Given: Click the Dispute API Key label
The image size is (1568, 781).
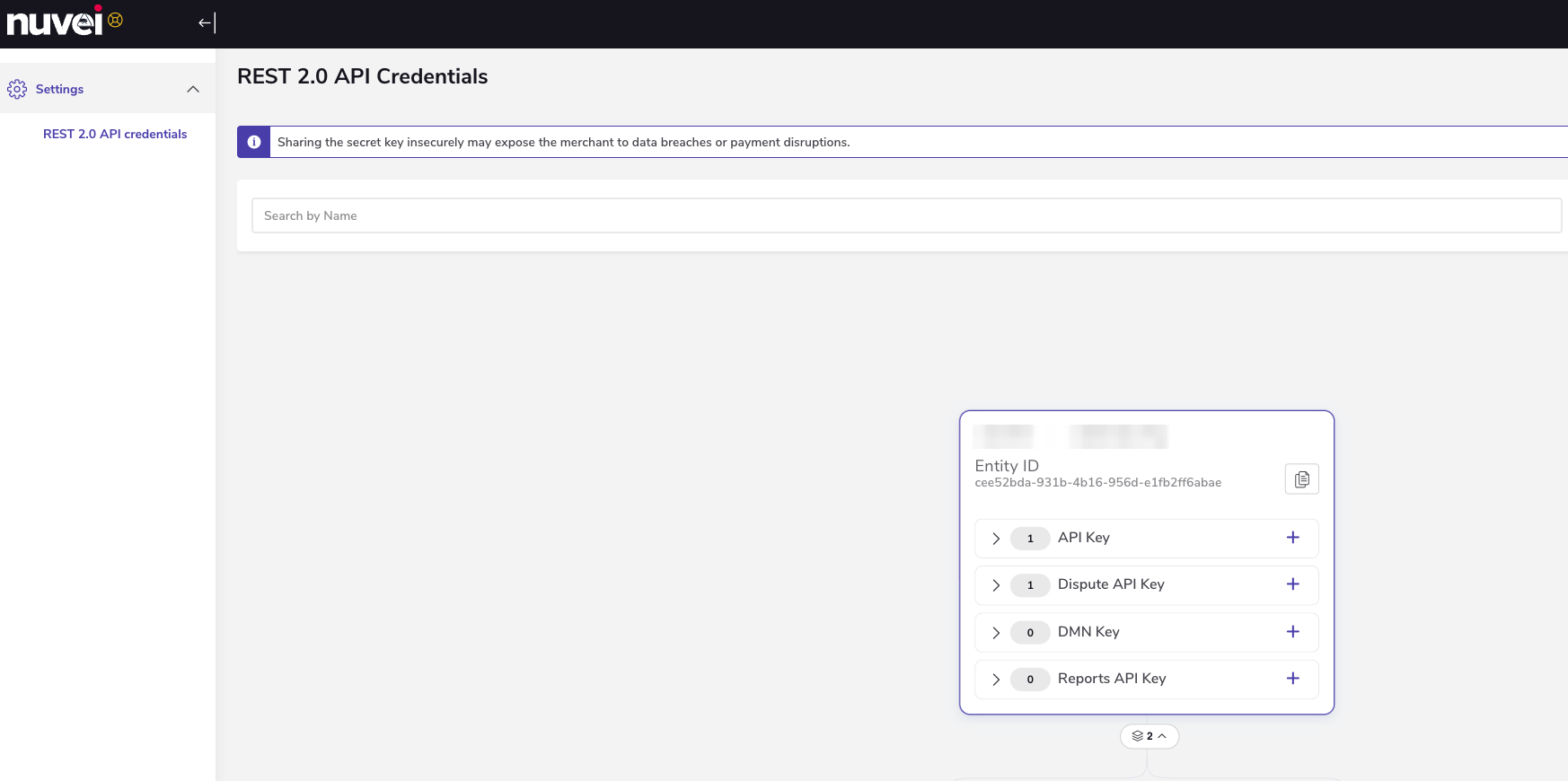Looking at the screenshot, I should [x=1111, y=584].
